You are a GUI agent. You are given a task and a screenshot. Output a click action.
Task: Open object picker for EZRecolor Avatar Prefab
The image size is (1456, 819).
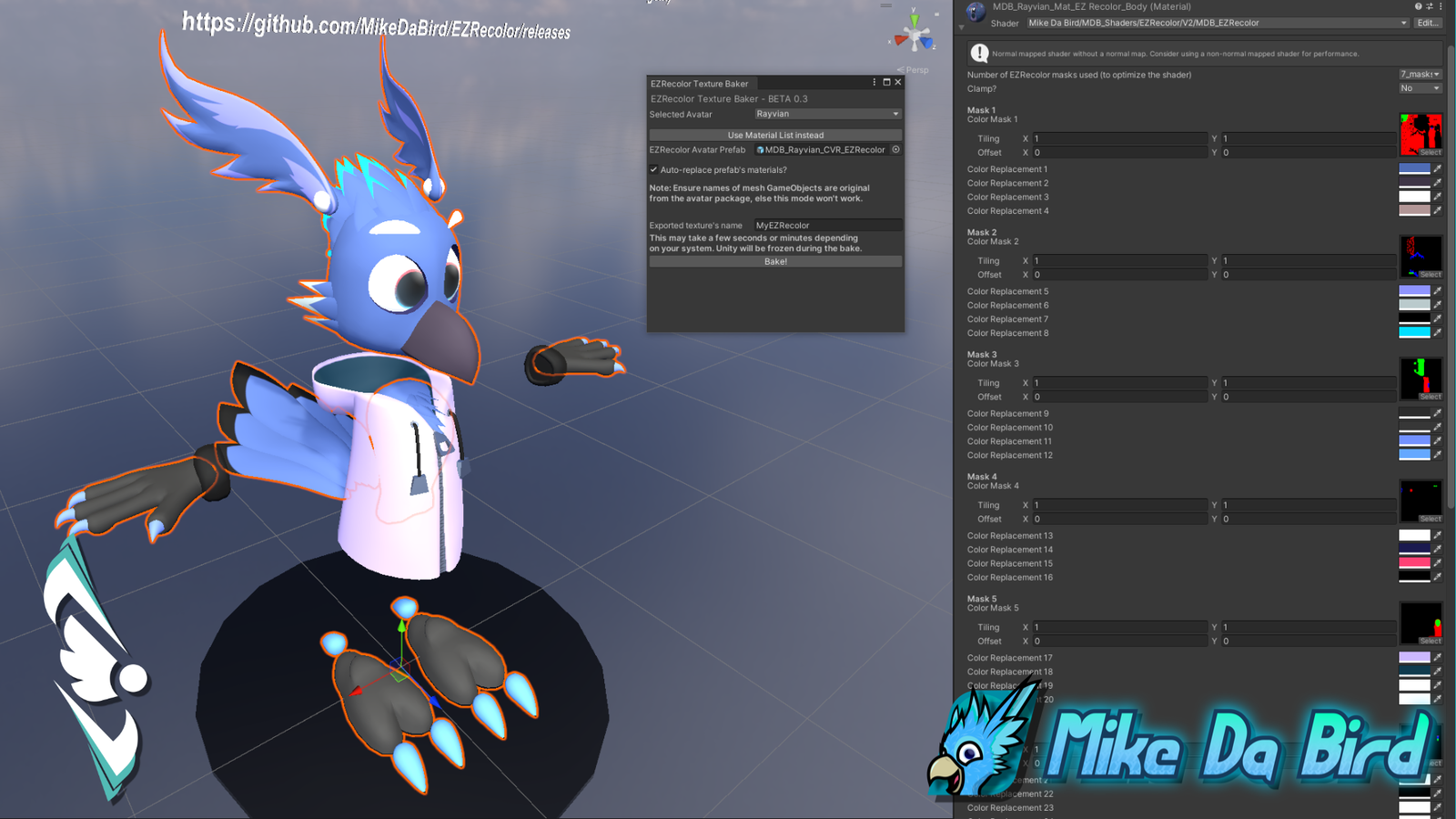click(x=895, y=149)
